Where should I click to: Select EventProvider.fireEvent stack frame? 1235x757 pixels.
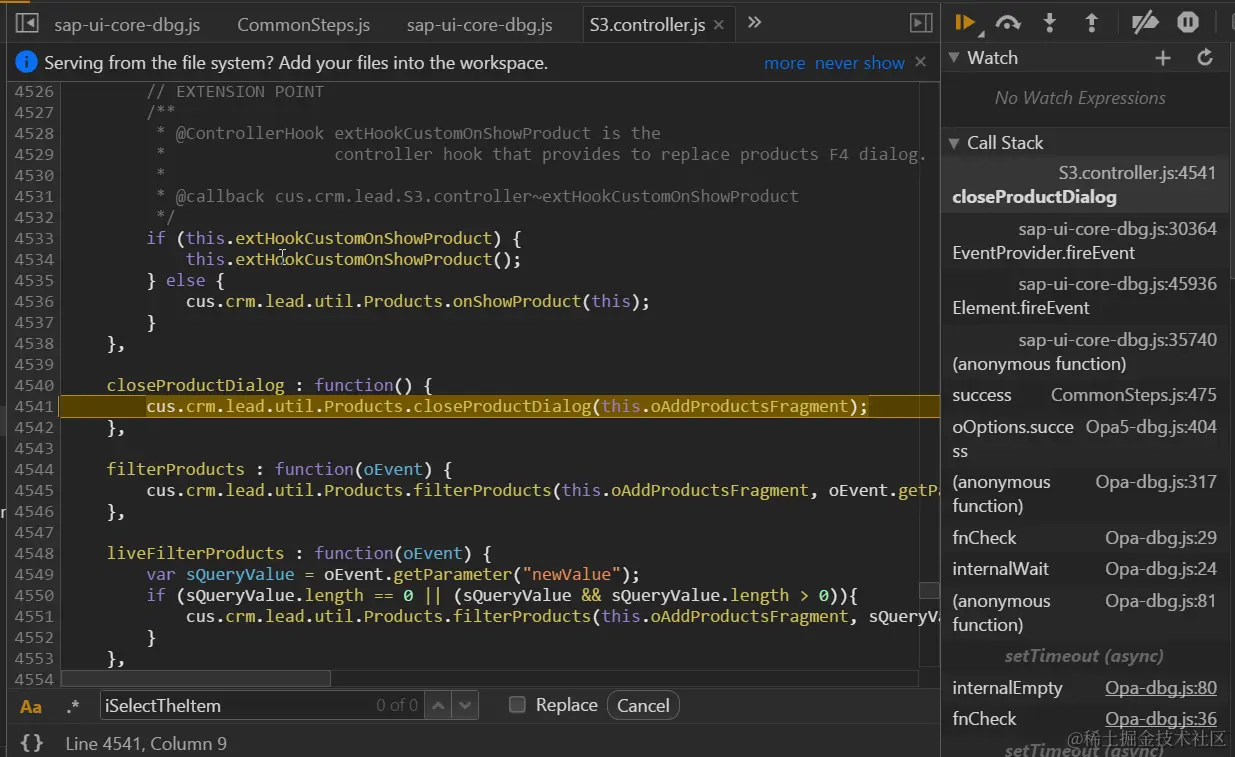pyautogui.click(x=1085, y=241)
